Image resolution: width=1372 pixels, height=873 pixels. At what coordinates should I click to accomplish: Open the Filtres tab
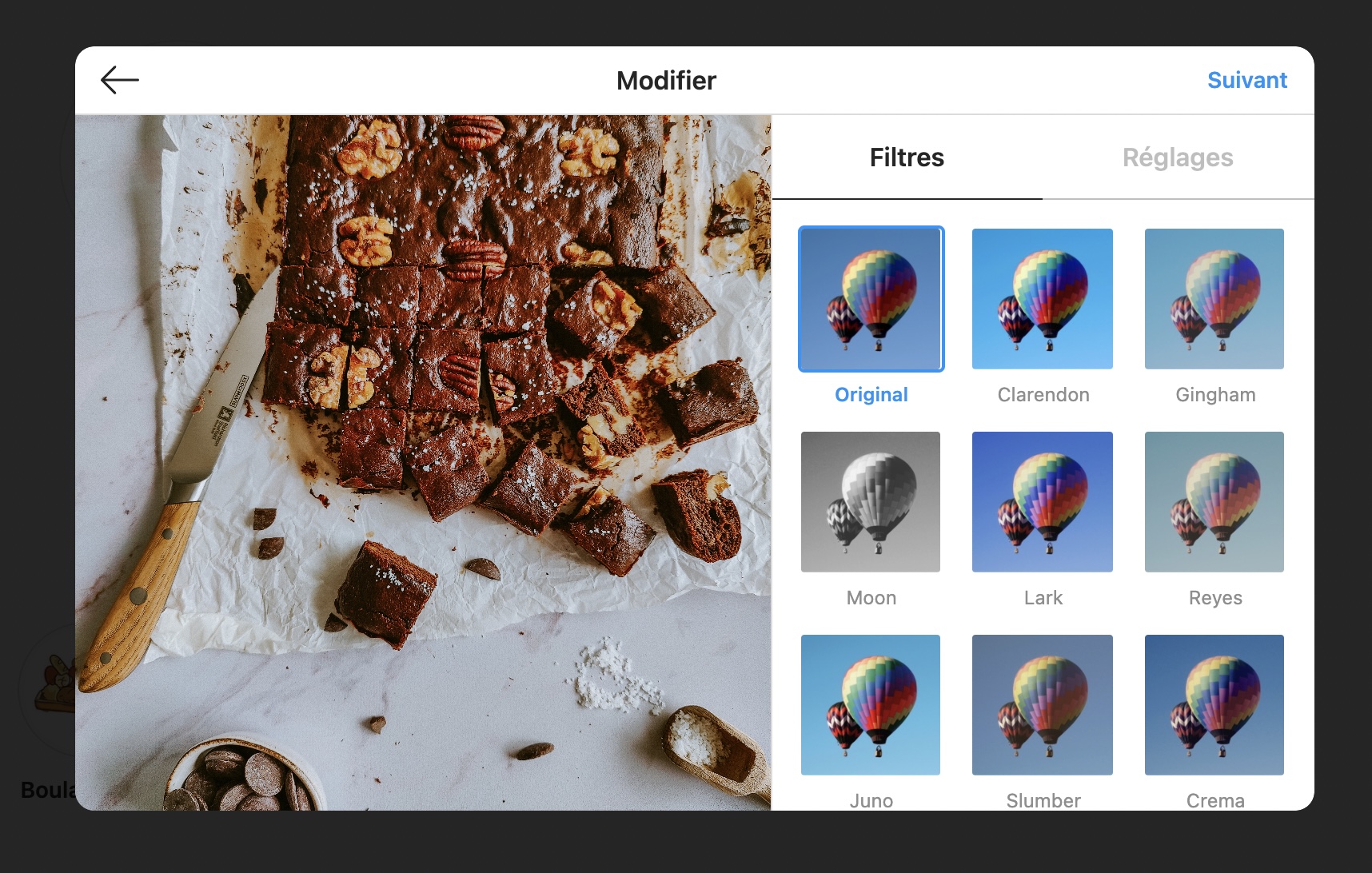[x=907, y=157]
